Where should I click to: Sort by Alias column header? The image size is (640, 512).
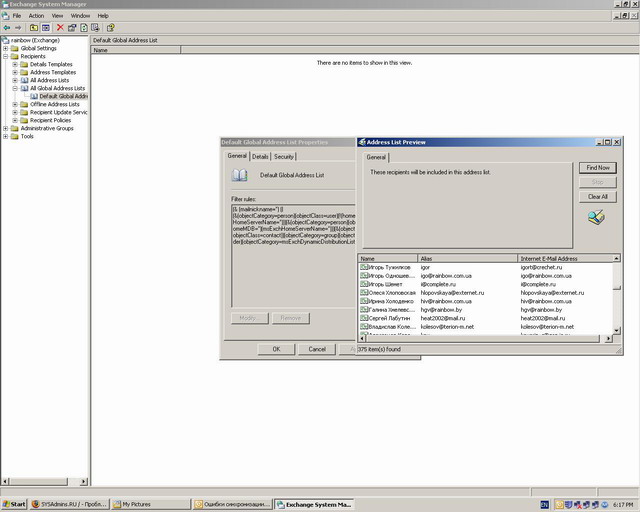(x=467, y=258)
